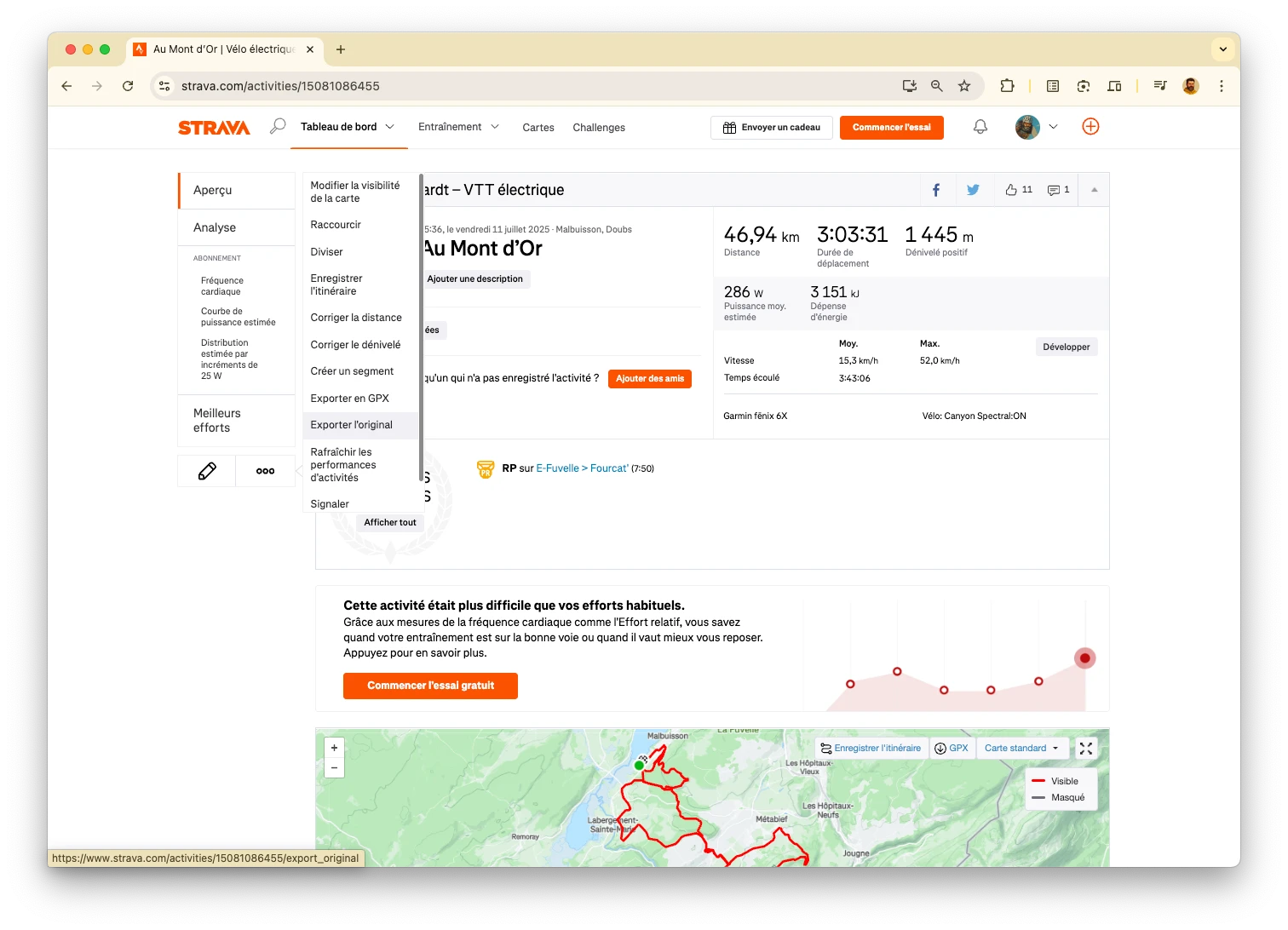The height and width of the screenshot is (930, 1288).
Task: Share activity on Facebook
Action: (x=936, y=190)
